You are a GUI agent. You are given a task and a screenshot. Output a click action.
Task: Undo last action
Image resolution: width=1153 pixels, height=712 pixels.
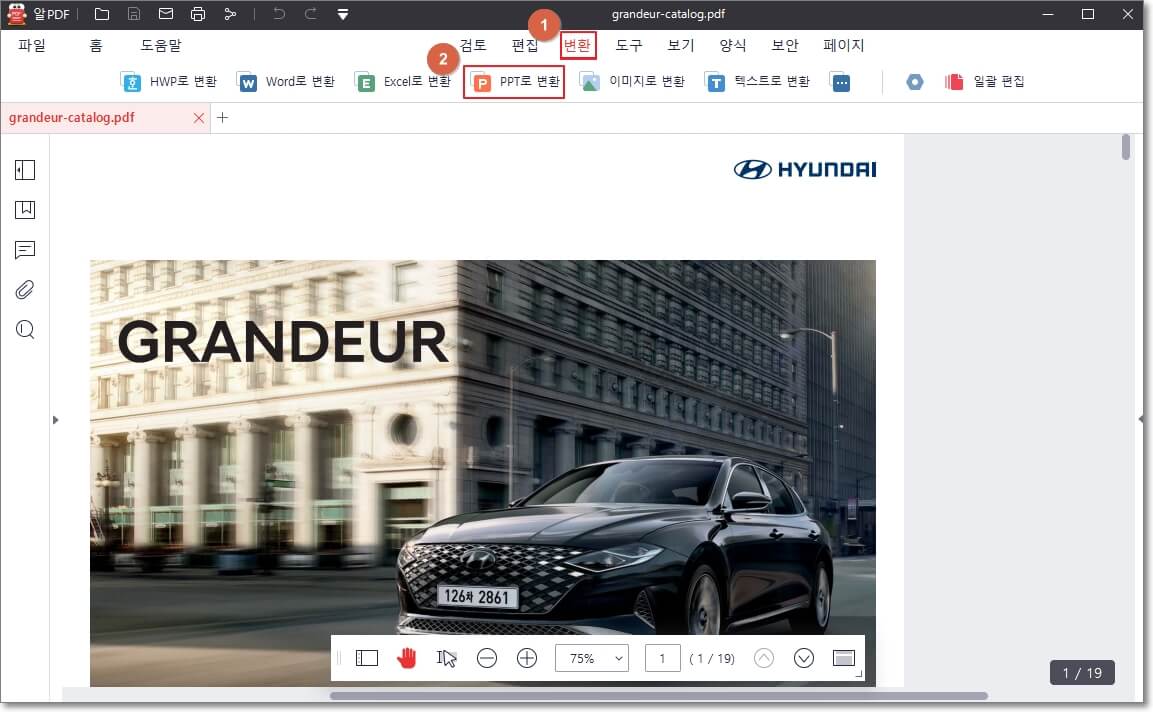(x=279, y=14)
